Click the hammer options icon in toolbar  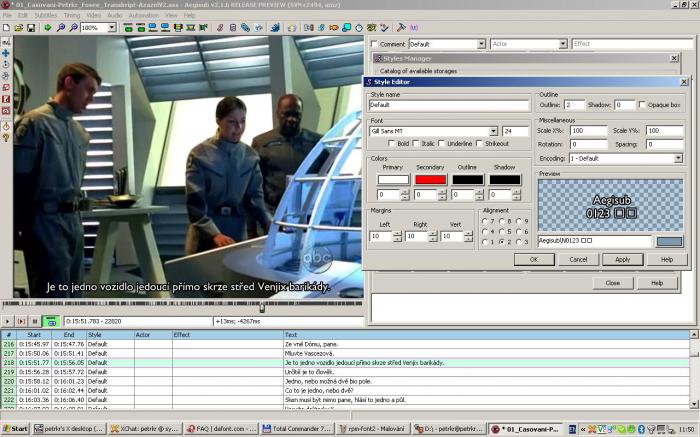(x=401, y=28)
